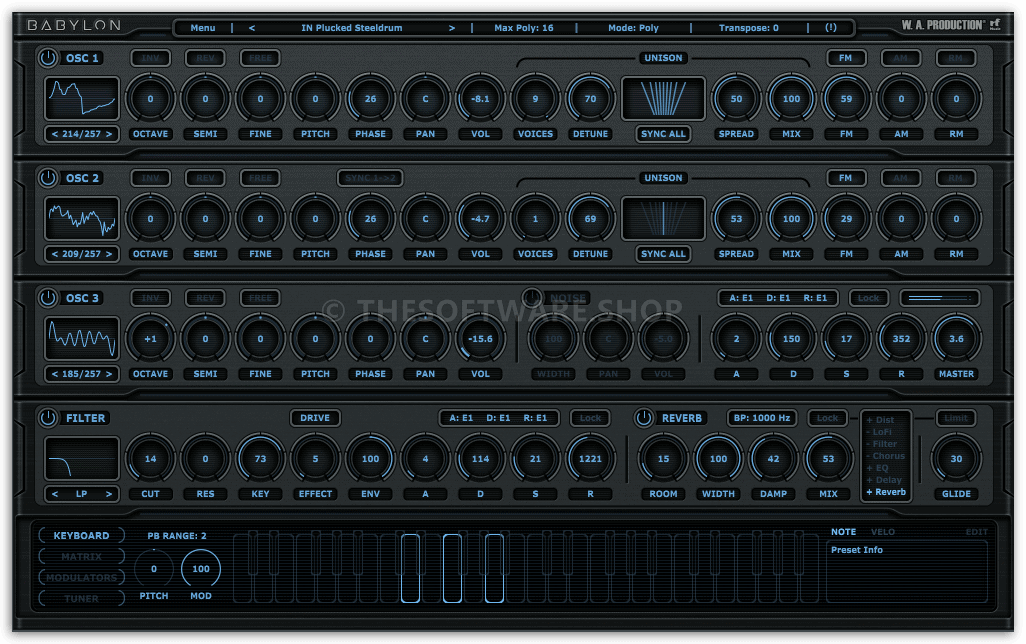Go to previous OSC 2 waveform from 209/257

(55, 253)
